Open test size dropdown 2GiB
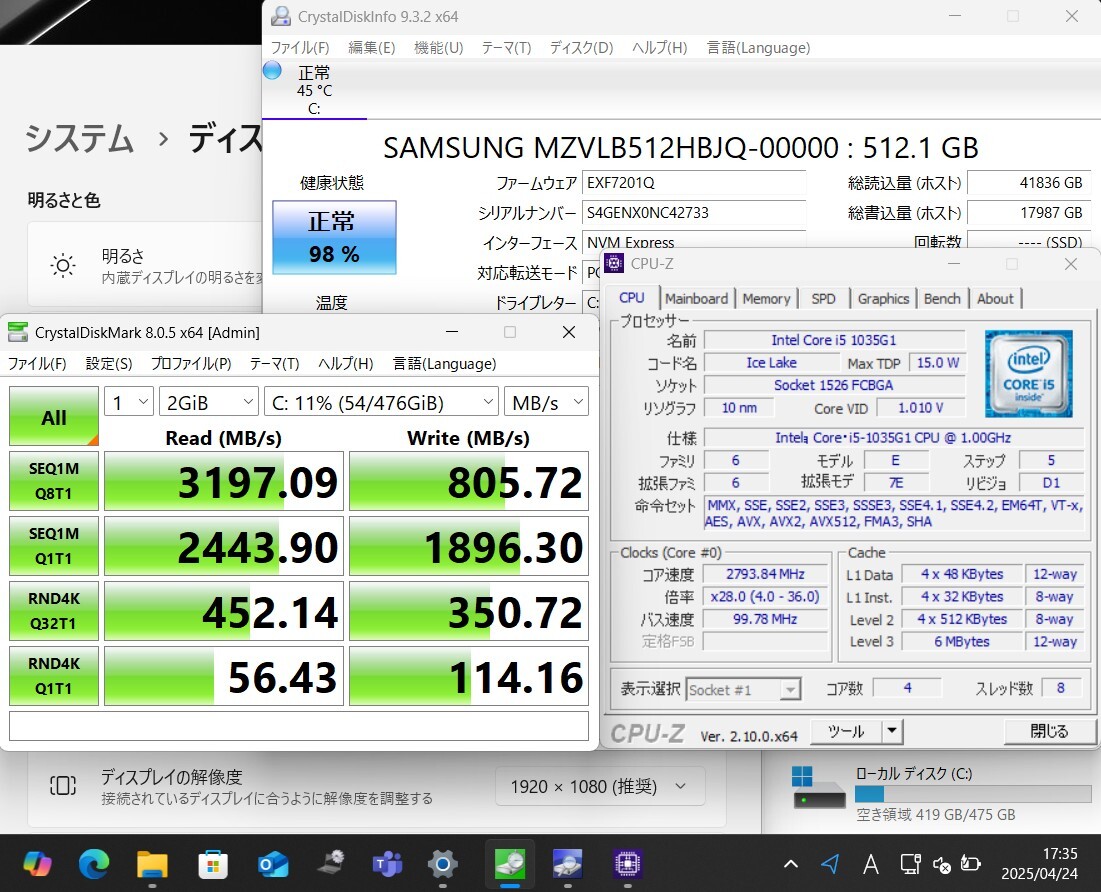Viewport: 1101px width, 892px height. coord(209,402)
